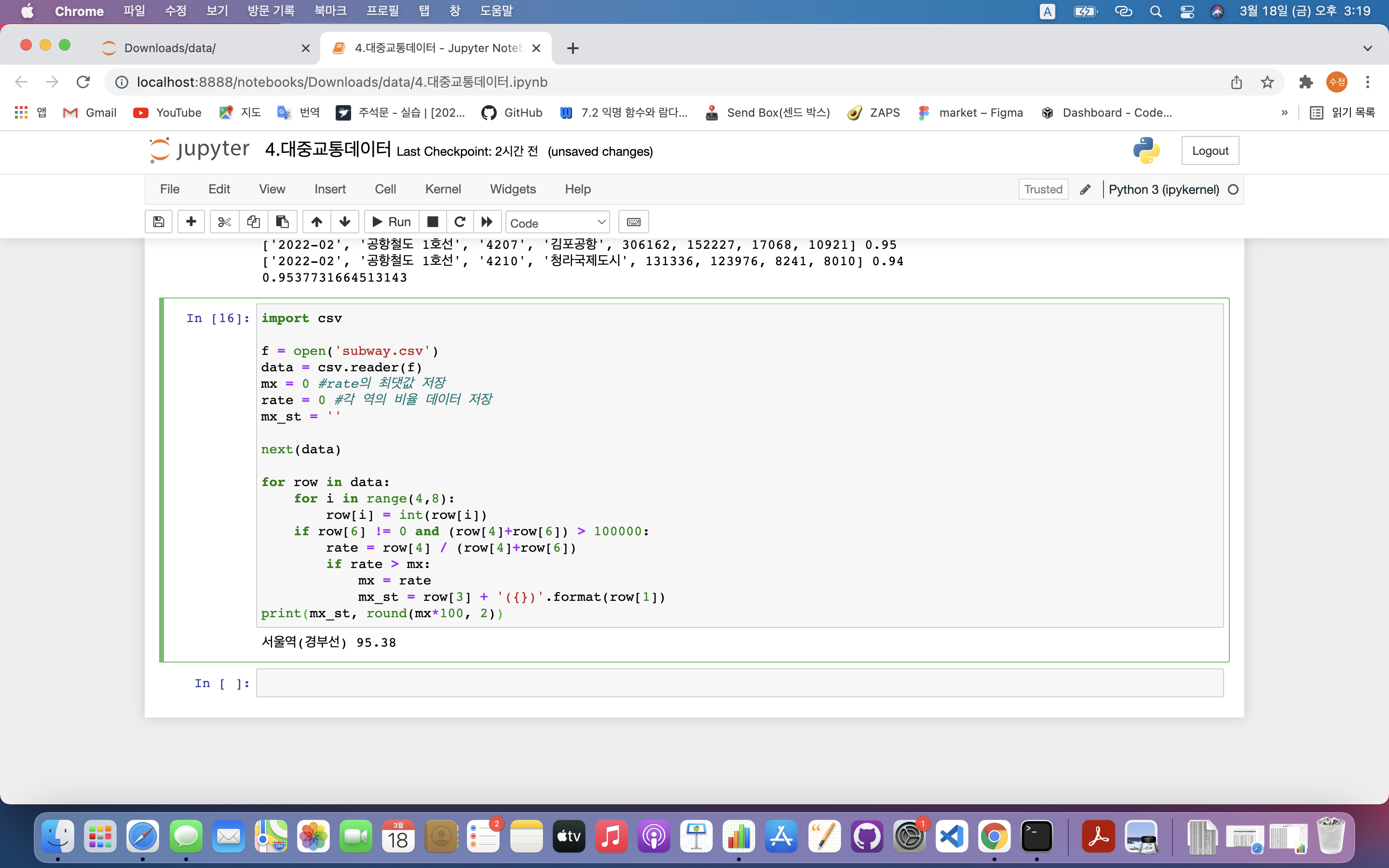Open the Kernel menu
The height and width of the screenshot is (868, 1389).
tap(443, 189)
